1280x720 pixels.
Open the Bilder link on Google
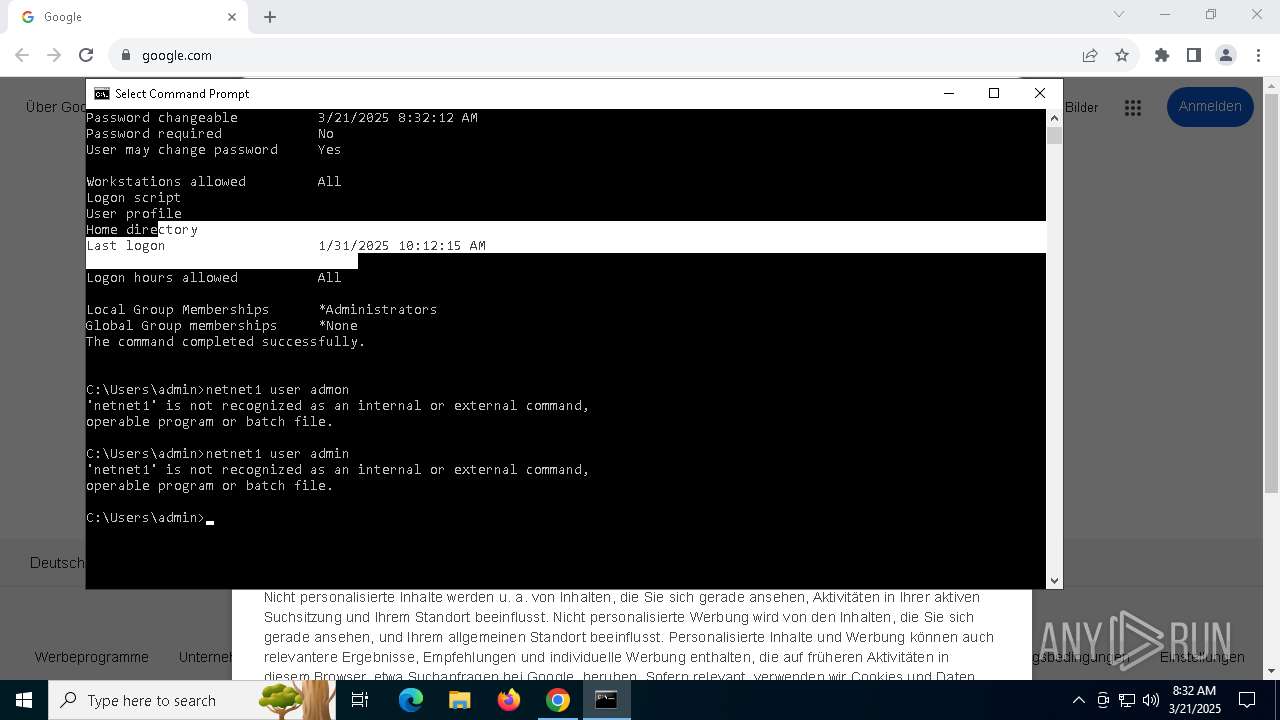coord(1082,107)
